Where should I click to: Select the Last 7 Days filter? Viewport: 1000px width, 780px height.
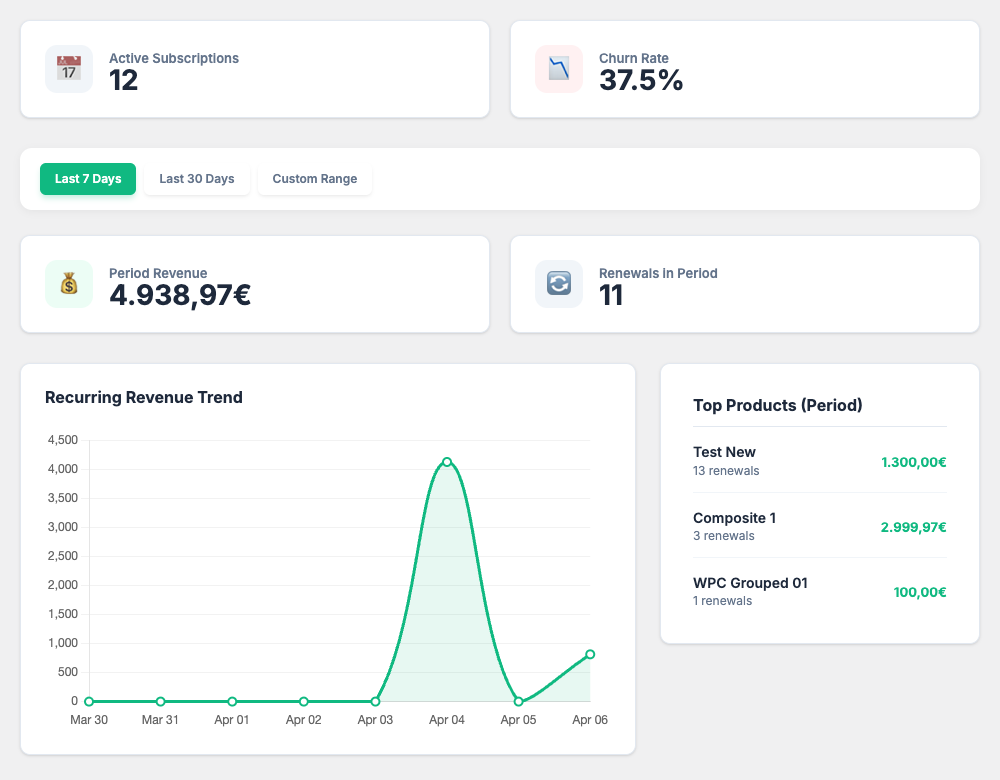(x=88, y=179)
